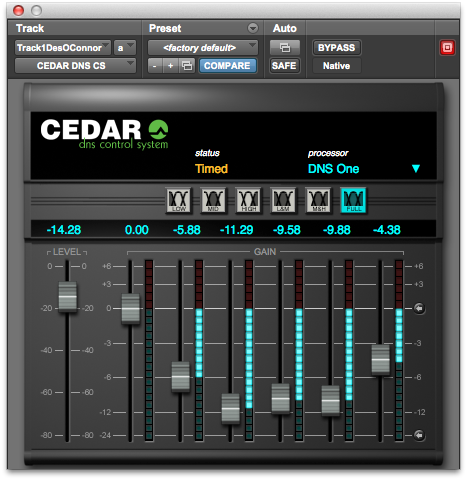Reset gains with the 0 dB arrow button
The image size is (467, 480).
419,308
